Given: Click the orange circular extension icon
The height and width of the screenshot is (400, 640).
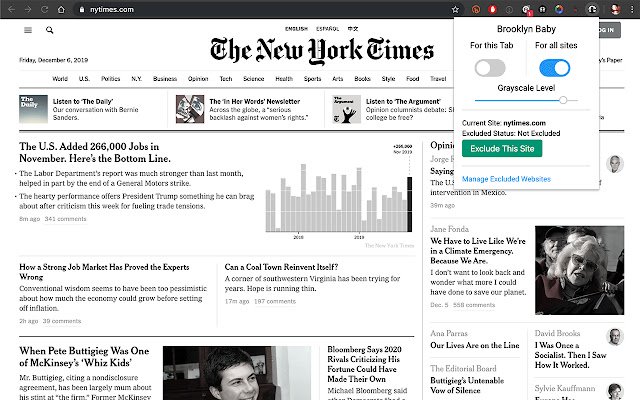Looking at the screenshot, I should pos(476,9).
